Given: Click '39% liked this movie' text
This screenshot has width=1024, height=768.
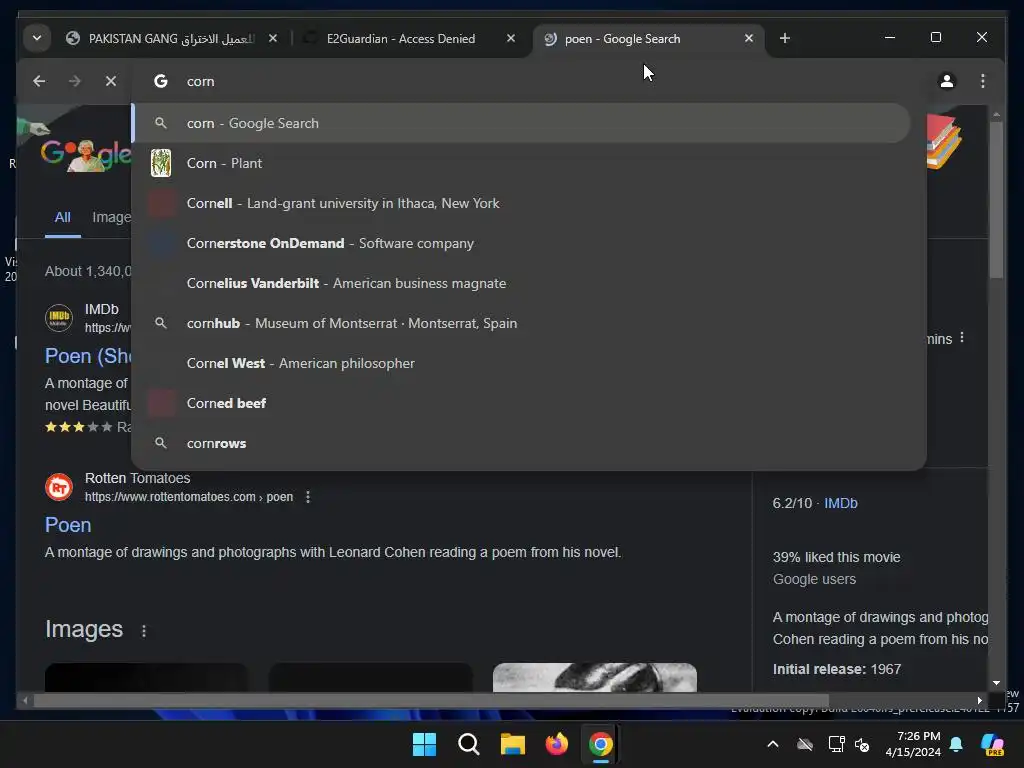Looking at the screenshot, I should [x=836, y=557].
